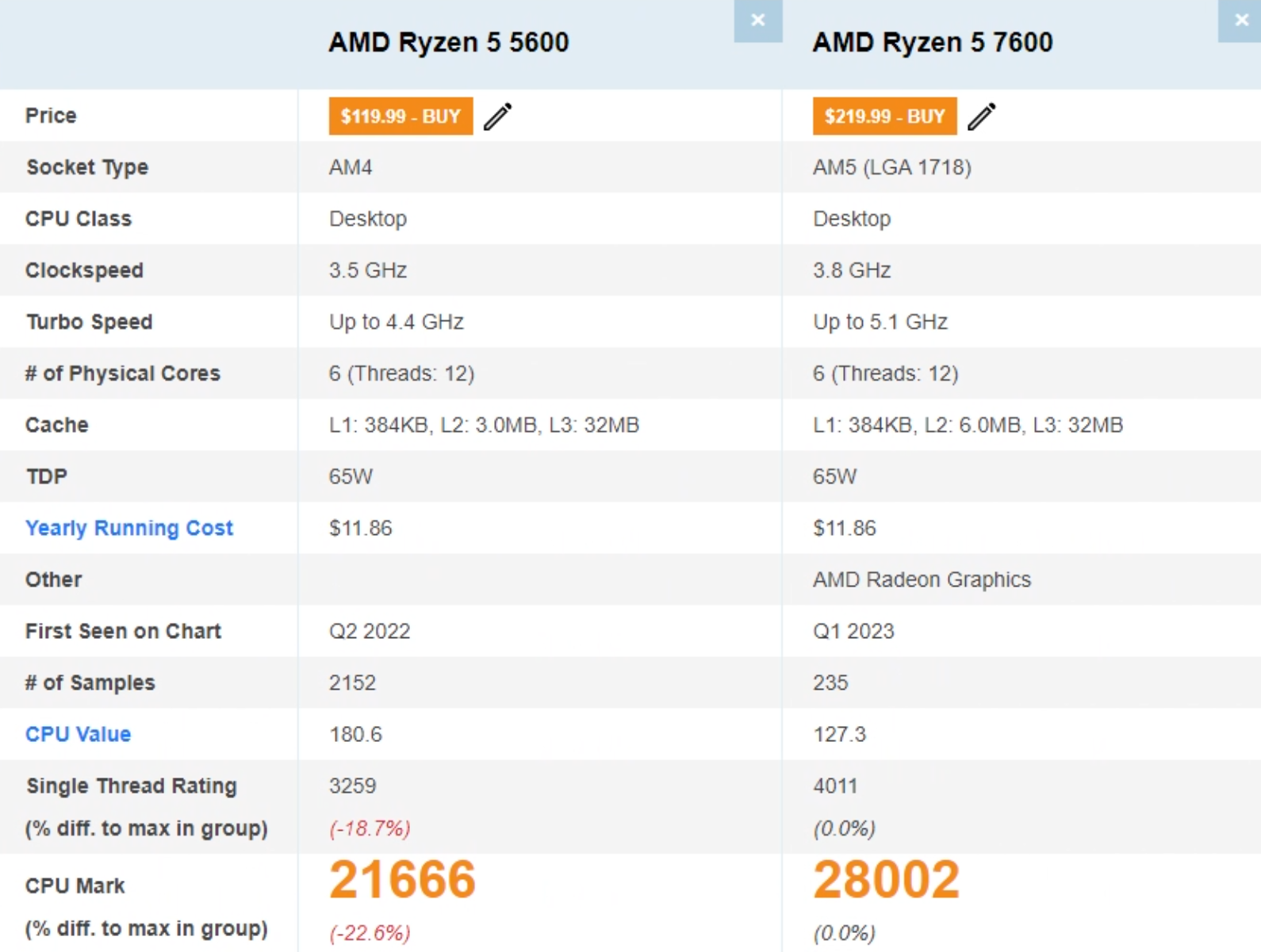The image size is (1261, 952).
Task: Click the 3.5 GHz clockspeed value
Action: pyautogui.click(x=368, y=270)
